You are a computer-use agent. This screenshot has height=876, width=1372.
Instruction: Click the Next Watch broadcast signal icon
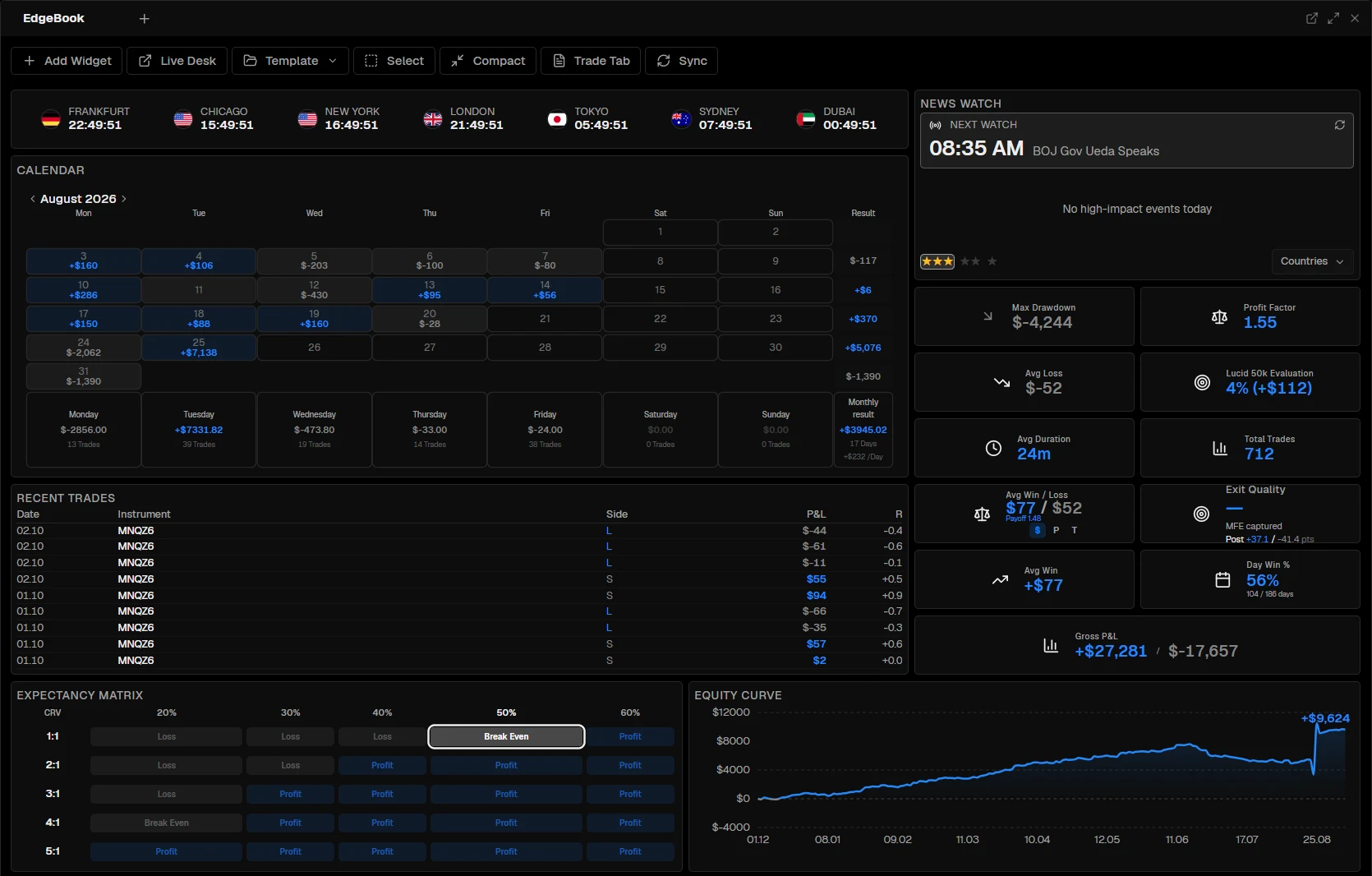click(x=935, y=125)
